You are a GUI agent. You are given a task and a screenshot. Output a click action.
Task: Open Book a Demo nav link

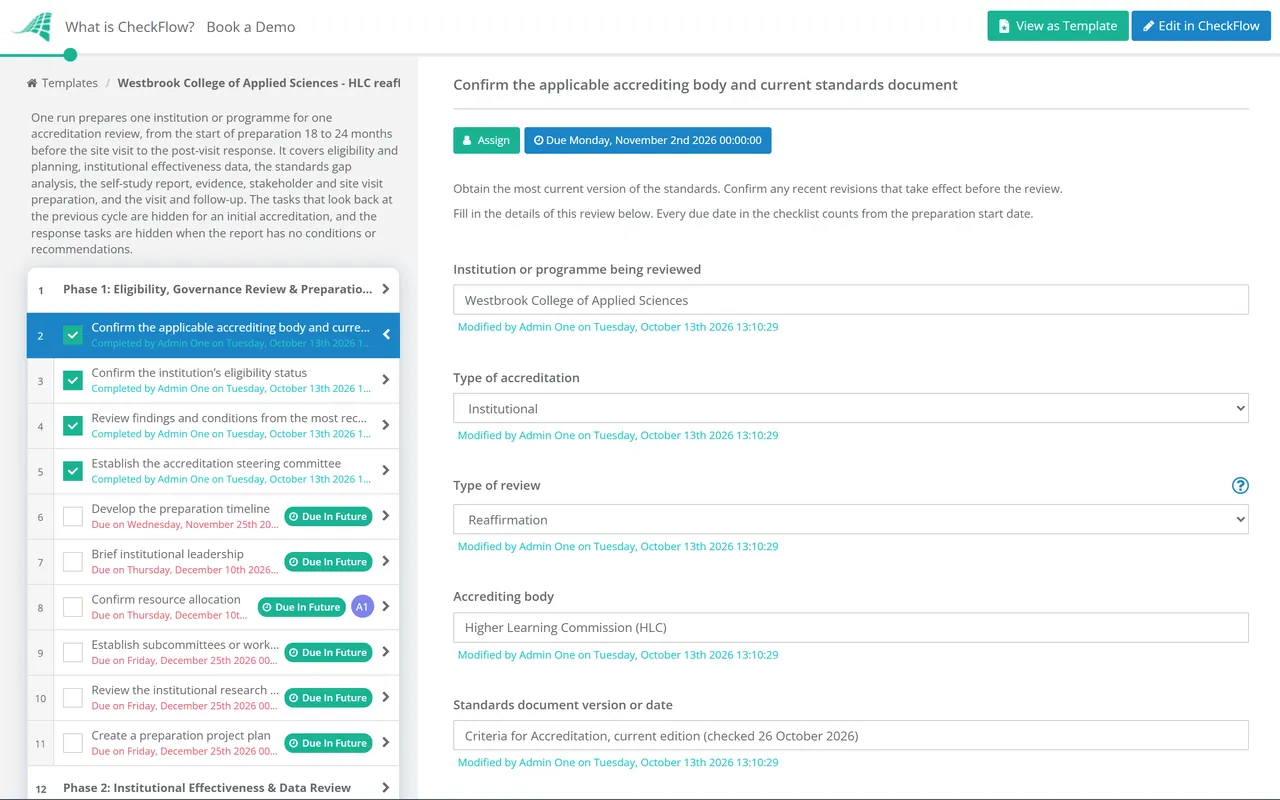click(x=251, y=27)
